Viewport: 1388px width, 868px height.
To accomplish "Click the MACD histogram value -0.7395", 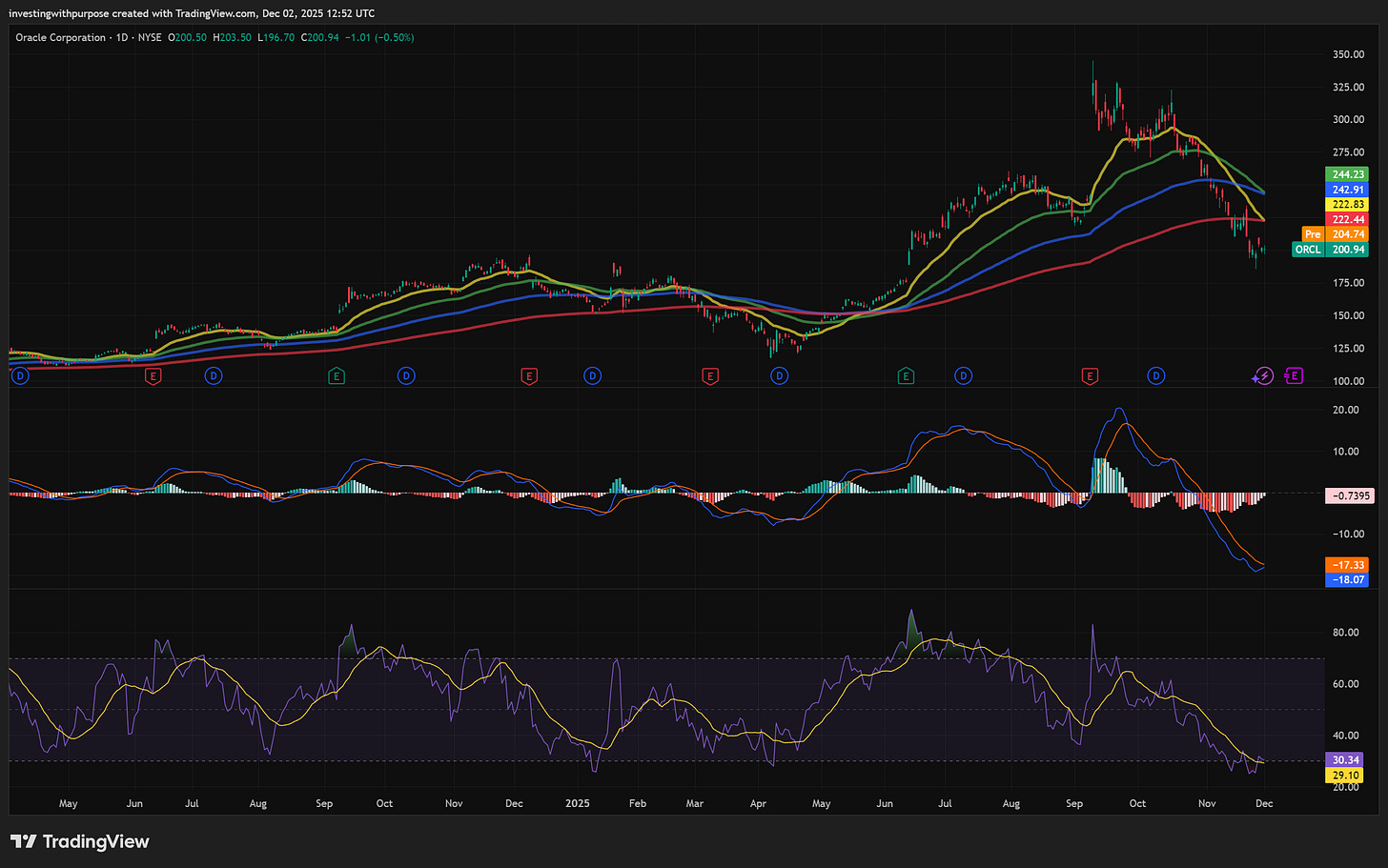I will (1350, 496).
